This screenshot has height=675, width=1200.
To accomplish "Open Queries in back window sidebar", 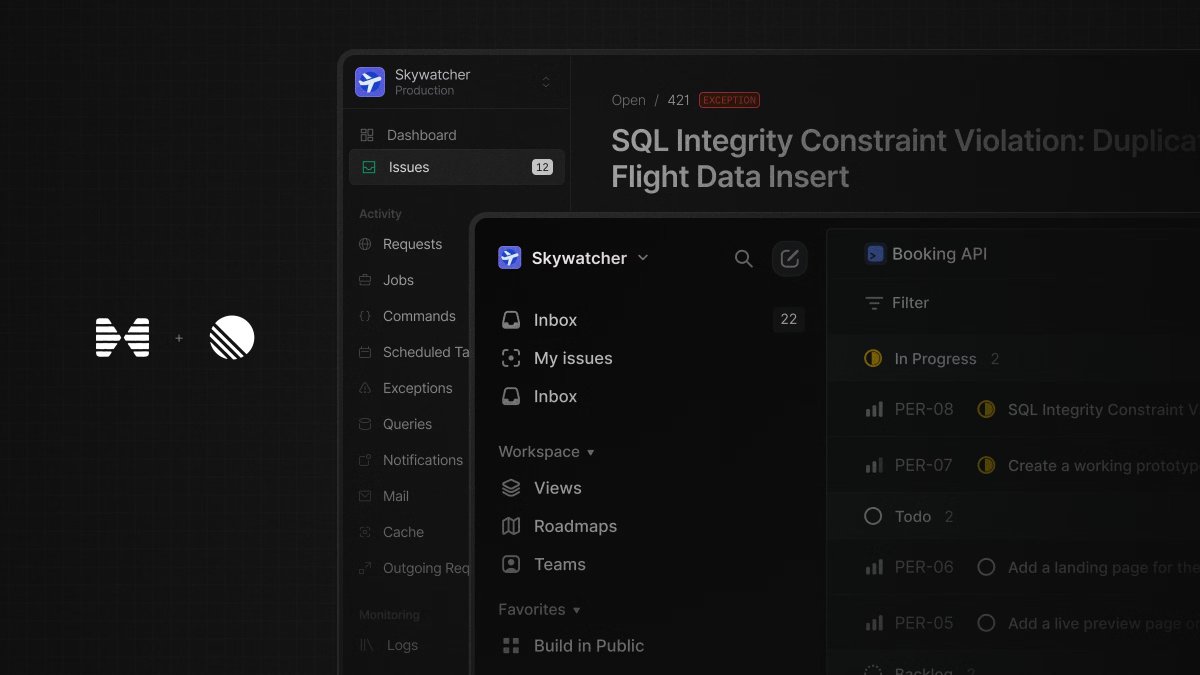I will tap(407, 424).
